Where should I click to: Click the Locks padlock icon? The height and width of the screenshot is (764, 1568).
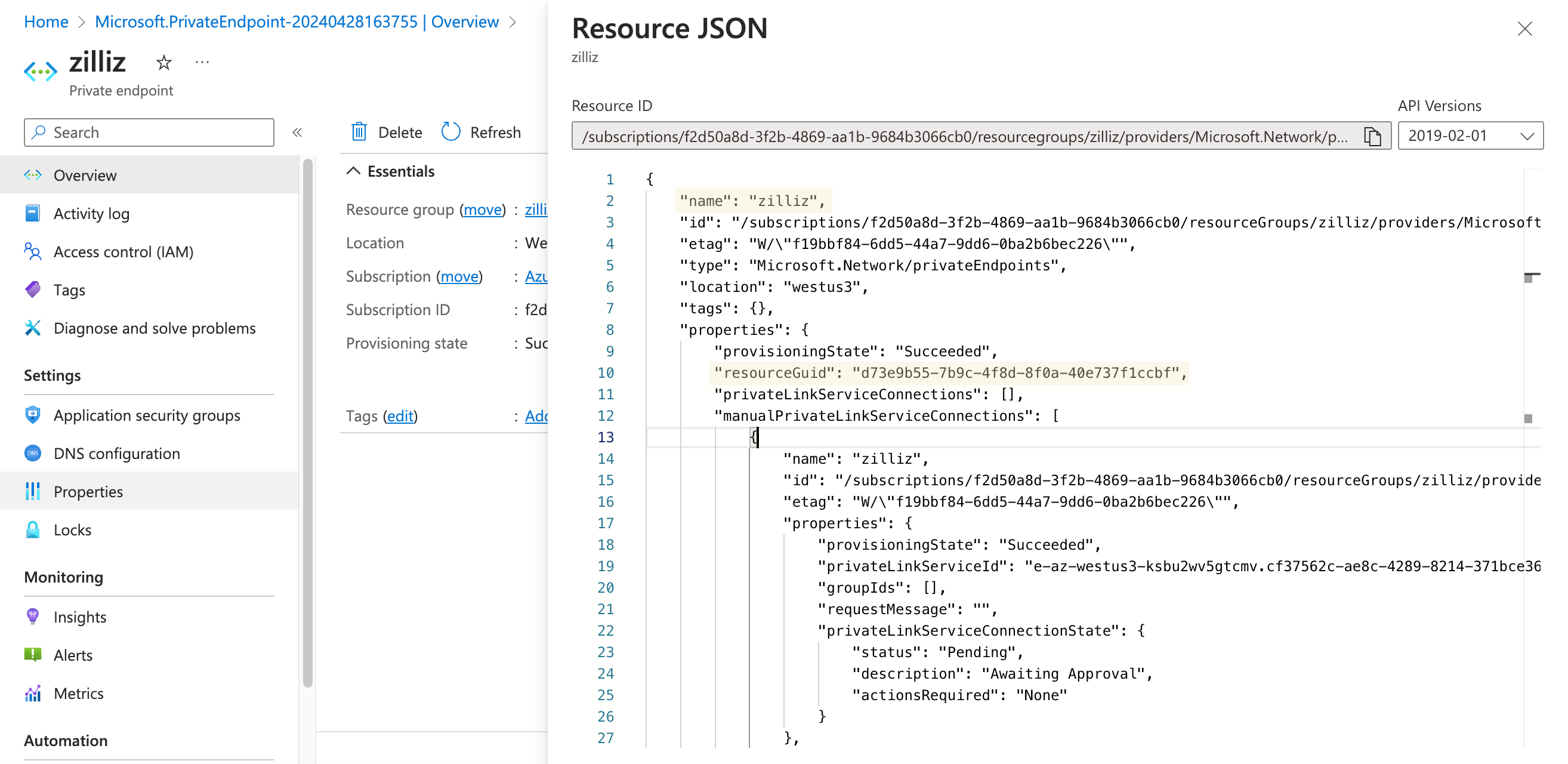33,529
